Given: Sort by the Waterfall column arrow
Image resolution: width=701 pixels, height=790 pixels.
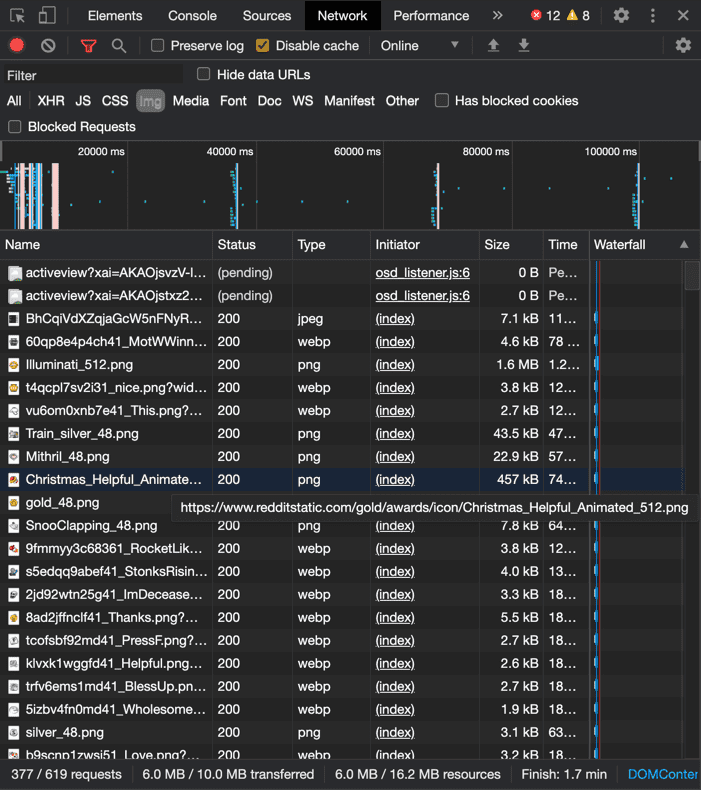Looking at the screenshot, I should click(x=684, y=245).
